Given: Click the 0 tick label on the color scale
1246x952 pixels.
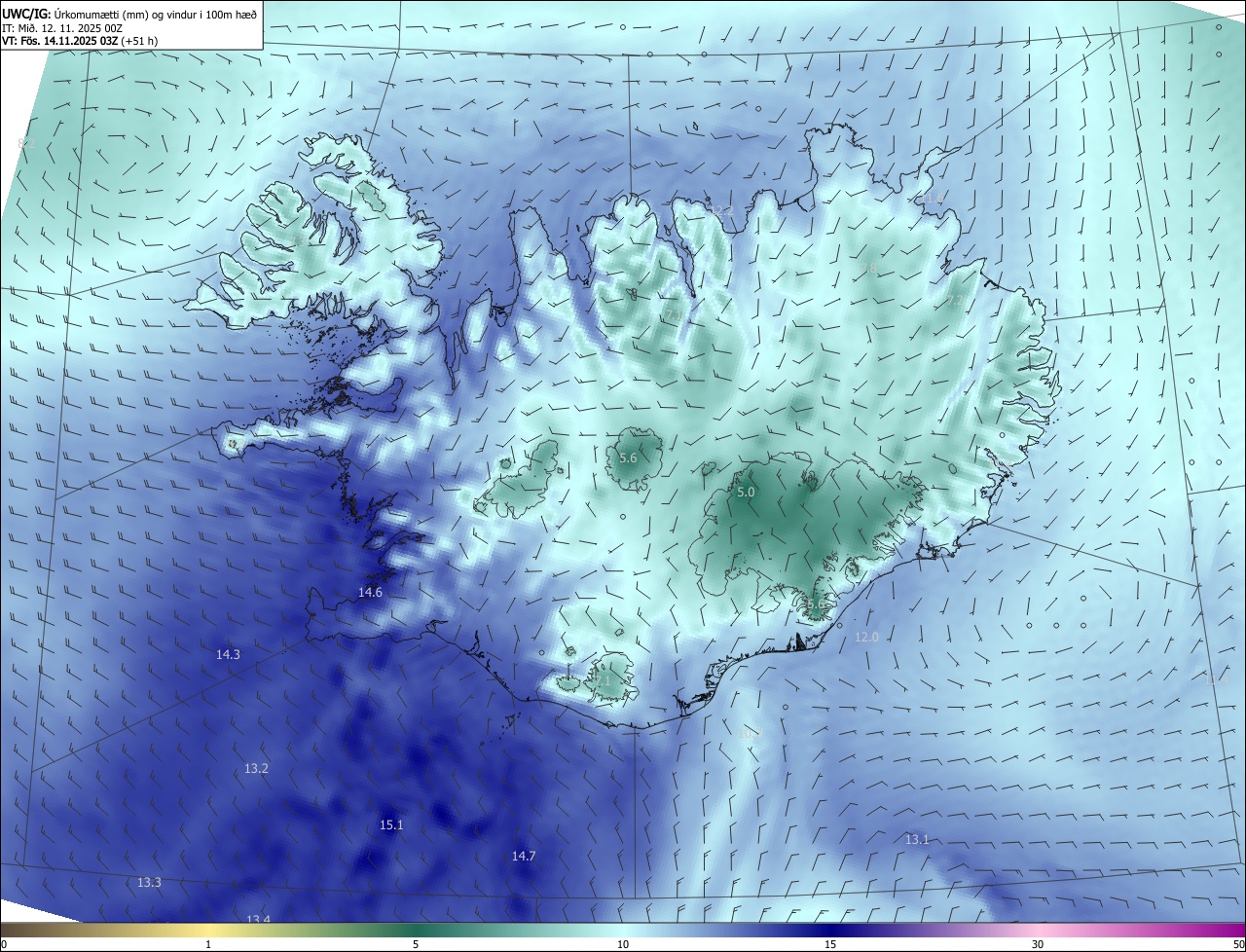Looking at the screenshot, I should (x=4, y=945).
